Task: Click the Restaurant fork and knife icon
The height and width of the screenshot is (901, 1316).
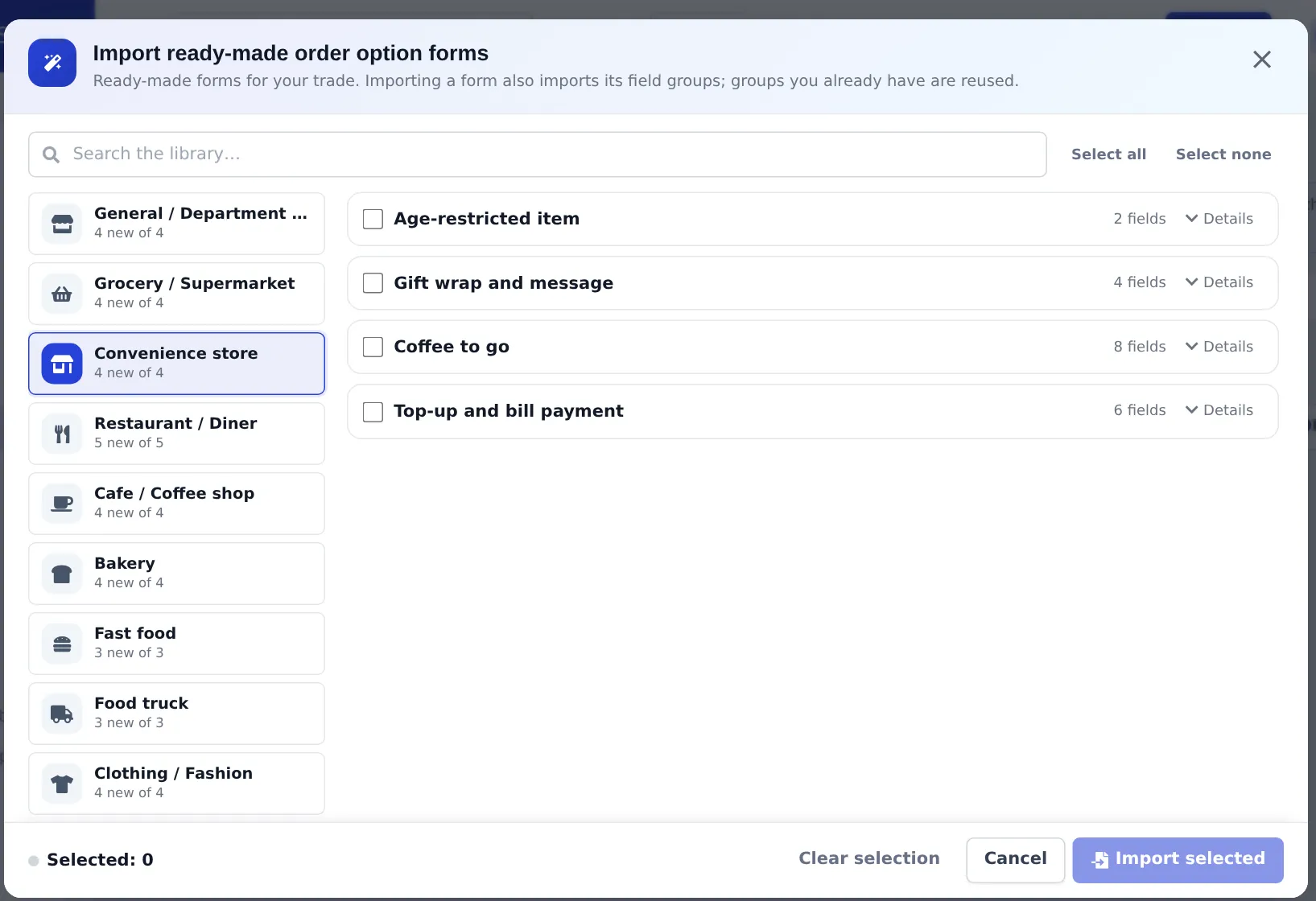Action: pos(62,434)
